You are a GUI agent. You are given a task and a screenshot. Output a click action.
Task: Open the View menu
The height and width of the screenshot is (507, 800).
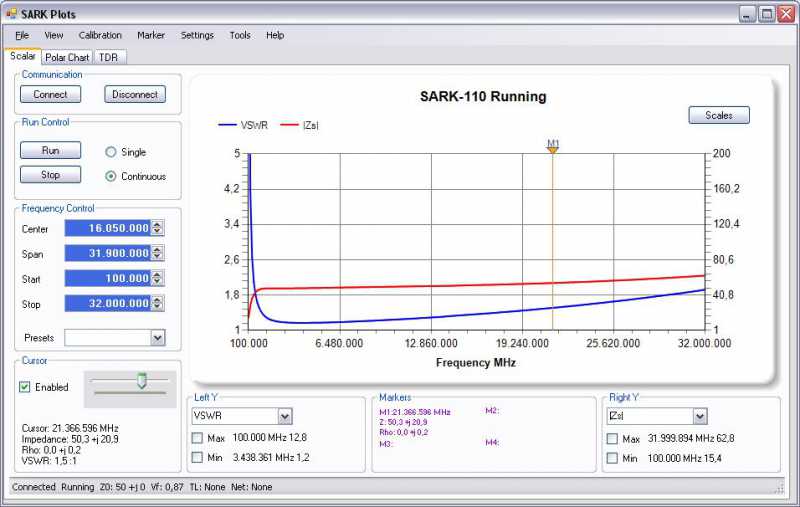tap(54, 35)
